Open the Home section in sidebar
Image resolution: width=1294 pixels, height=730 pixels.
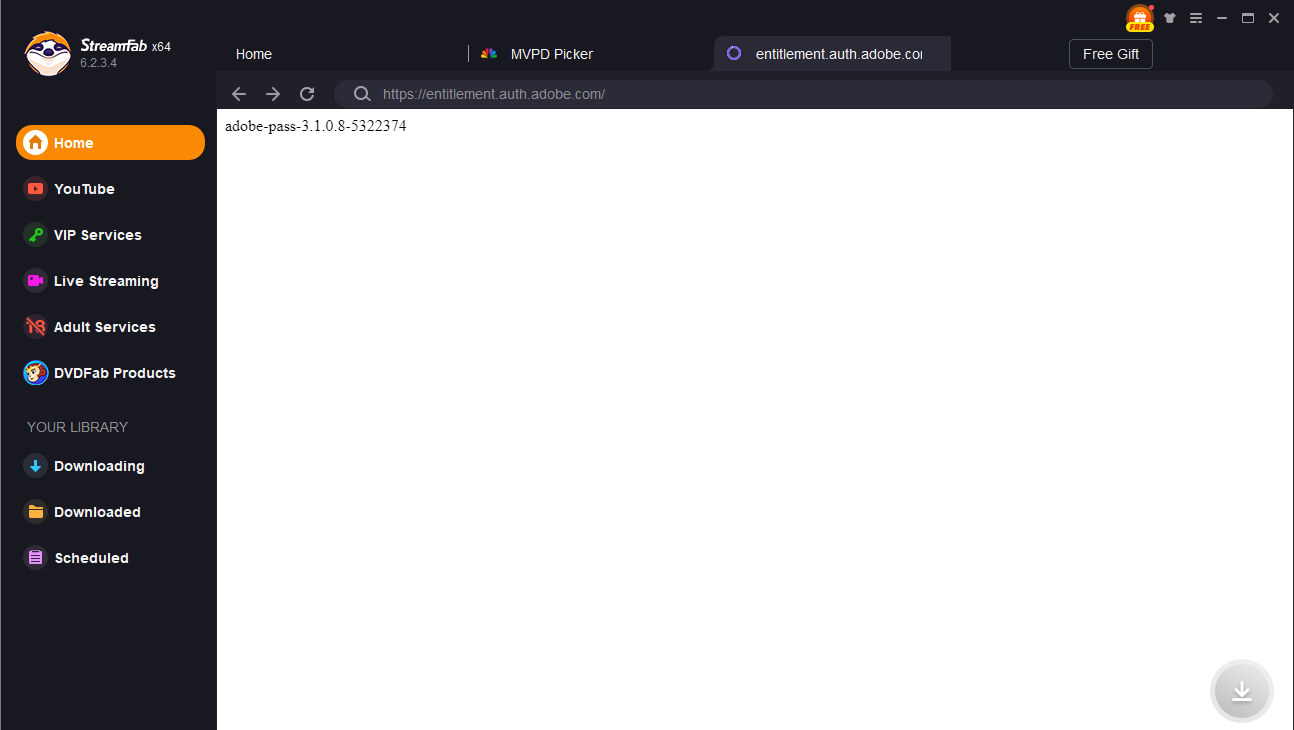pos(110,143)
